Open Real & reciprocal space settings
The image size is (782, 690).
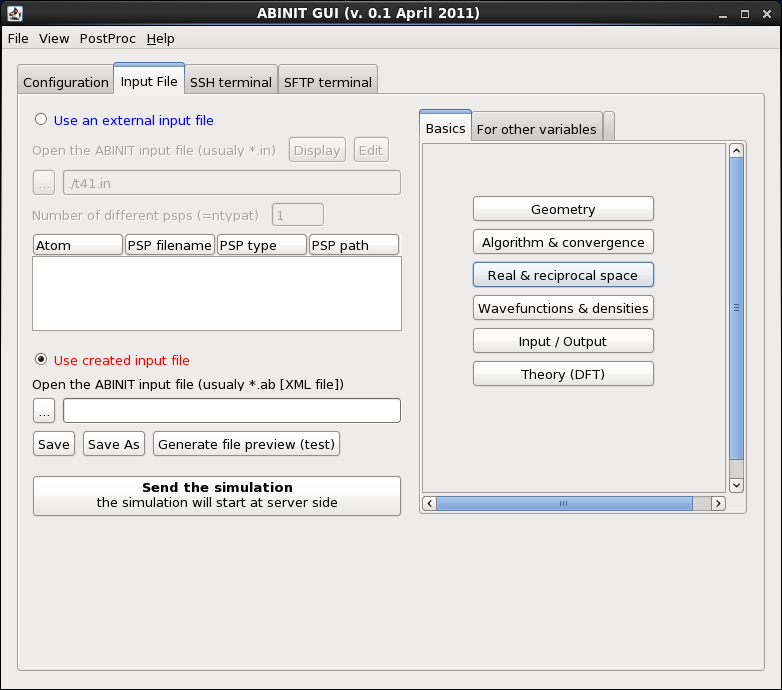[563, 275]
